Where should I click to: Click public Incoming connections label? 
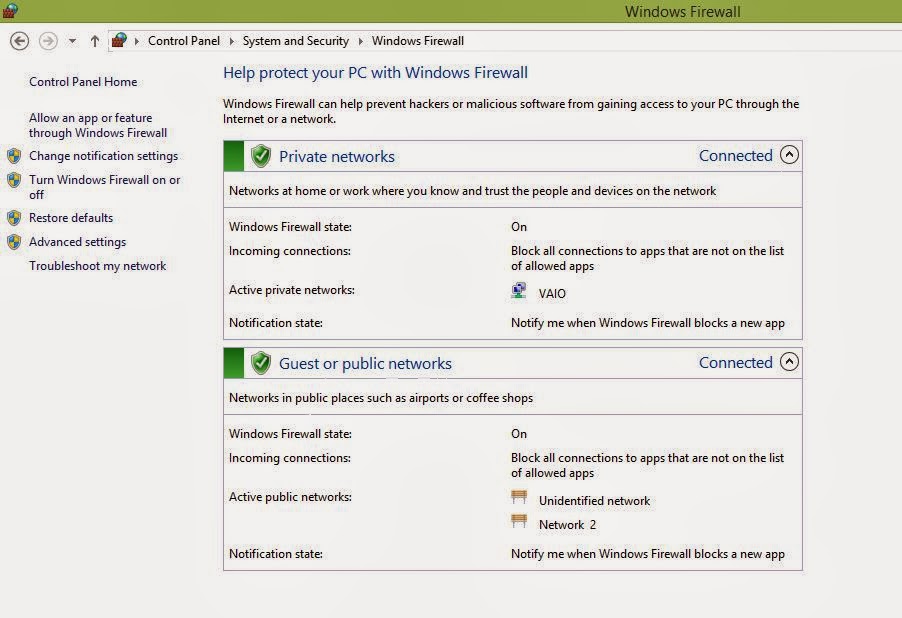[290, 458]
